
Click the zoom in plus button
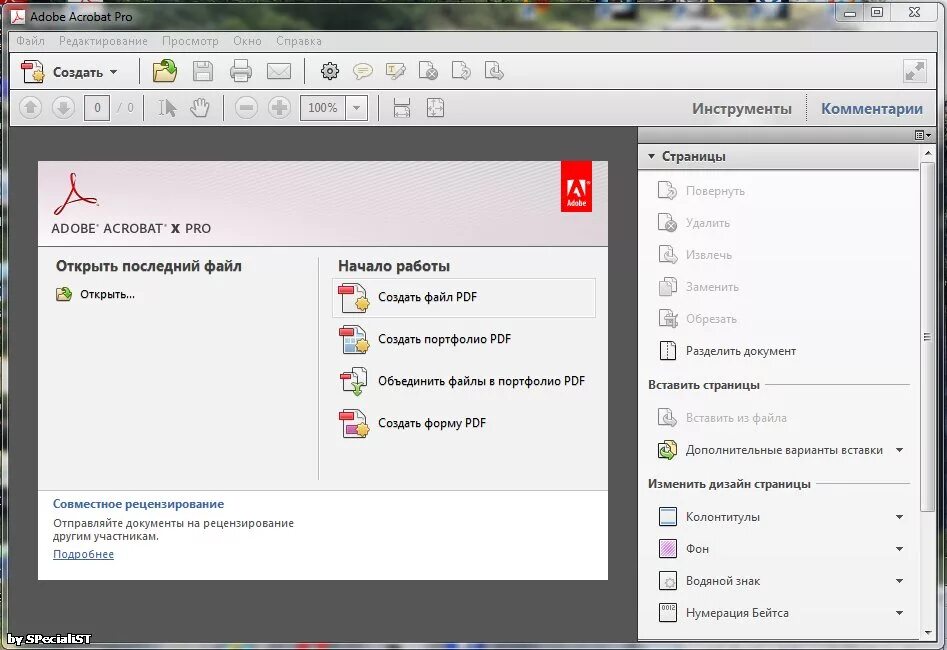pyautogui.click(x=280, y=108)
